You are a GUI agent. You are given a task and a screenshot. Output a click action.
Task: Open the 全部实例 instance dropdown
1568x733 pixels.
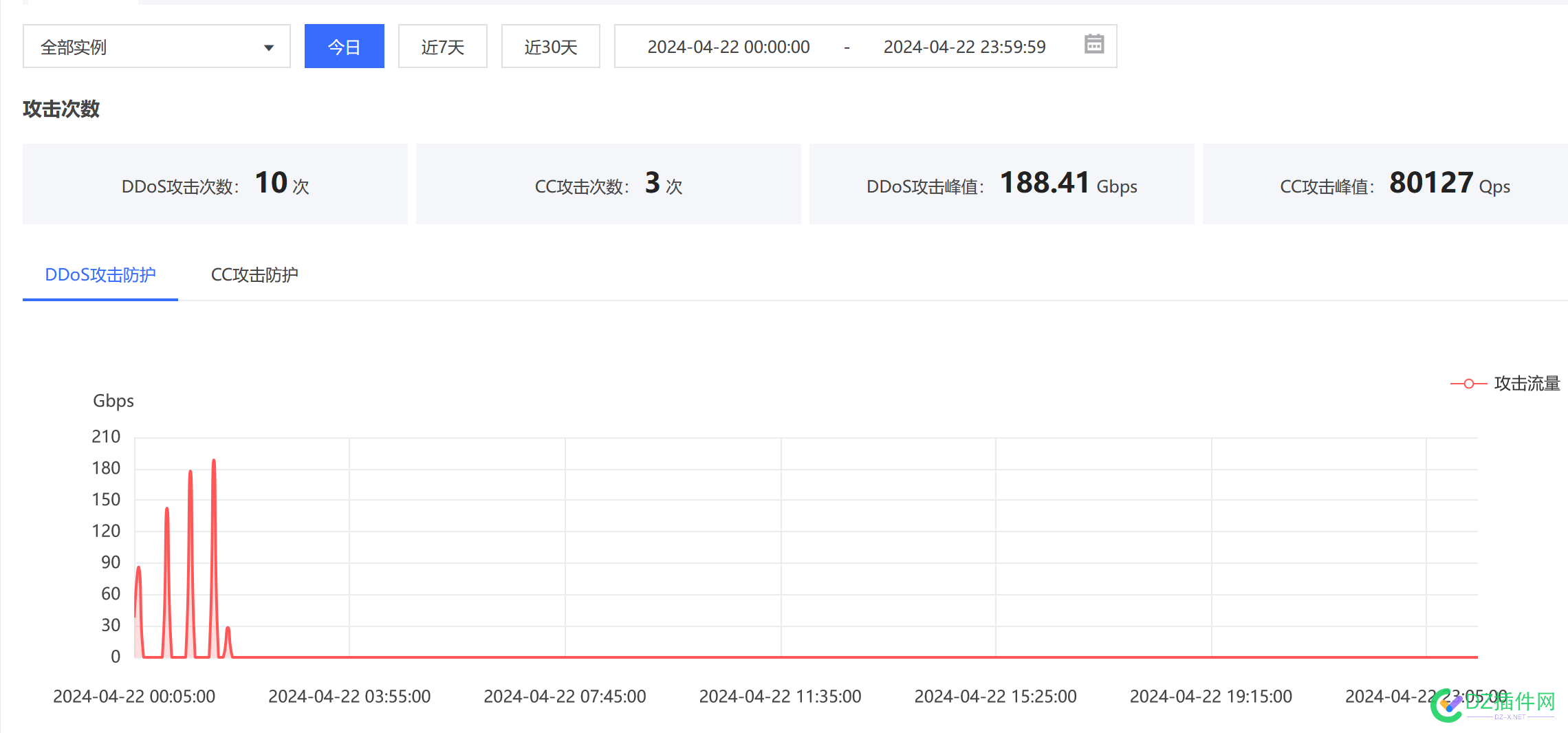[157, 47]
